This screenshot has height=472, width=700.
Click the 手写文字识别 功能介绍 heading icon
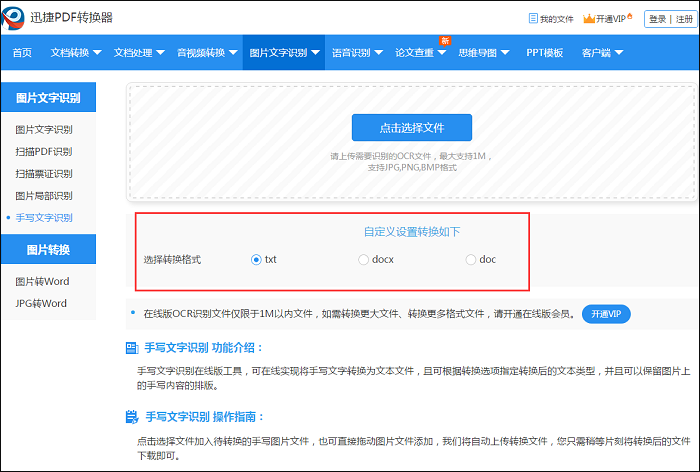pyautogui.click(x=132, y=348)
